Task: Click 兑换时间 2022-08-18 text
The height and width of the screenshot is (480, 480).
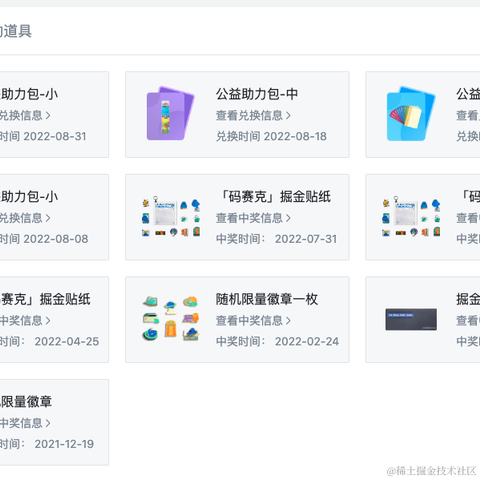Action: 271,136
